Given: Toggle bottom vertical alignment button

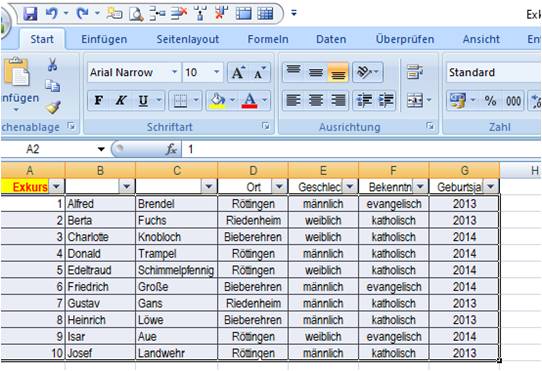Looking at the screenshot, I should [x=338, y=73].
